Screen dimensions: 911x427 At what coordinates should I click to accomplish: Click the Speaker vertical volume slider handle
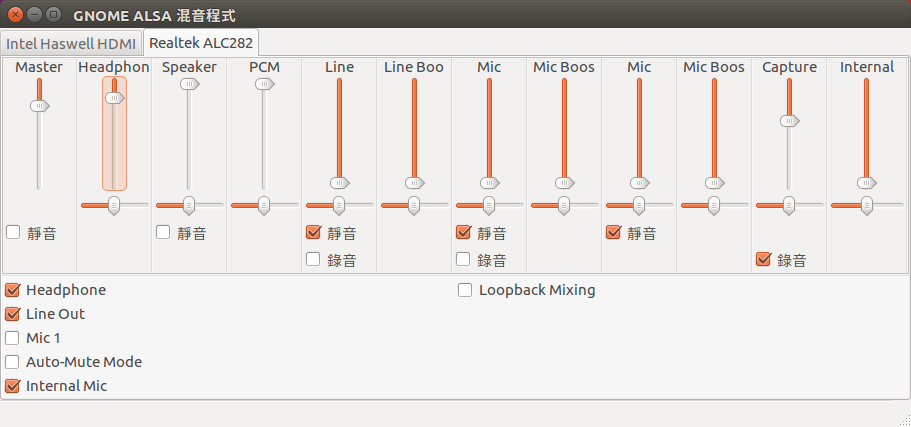189,84
